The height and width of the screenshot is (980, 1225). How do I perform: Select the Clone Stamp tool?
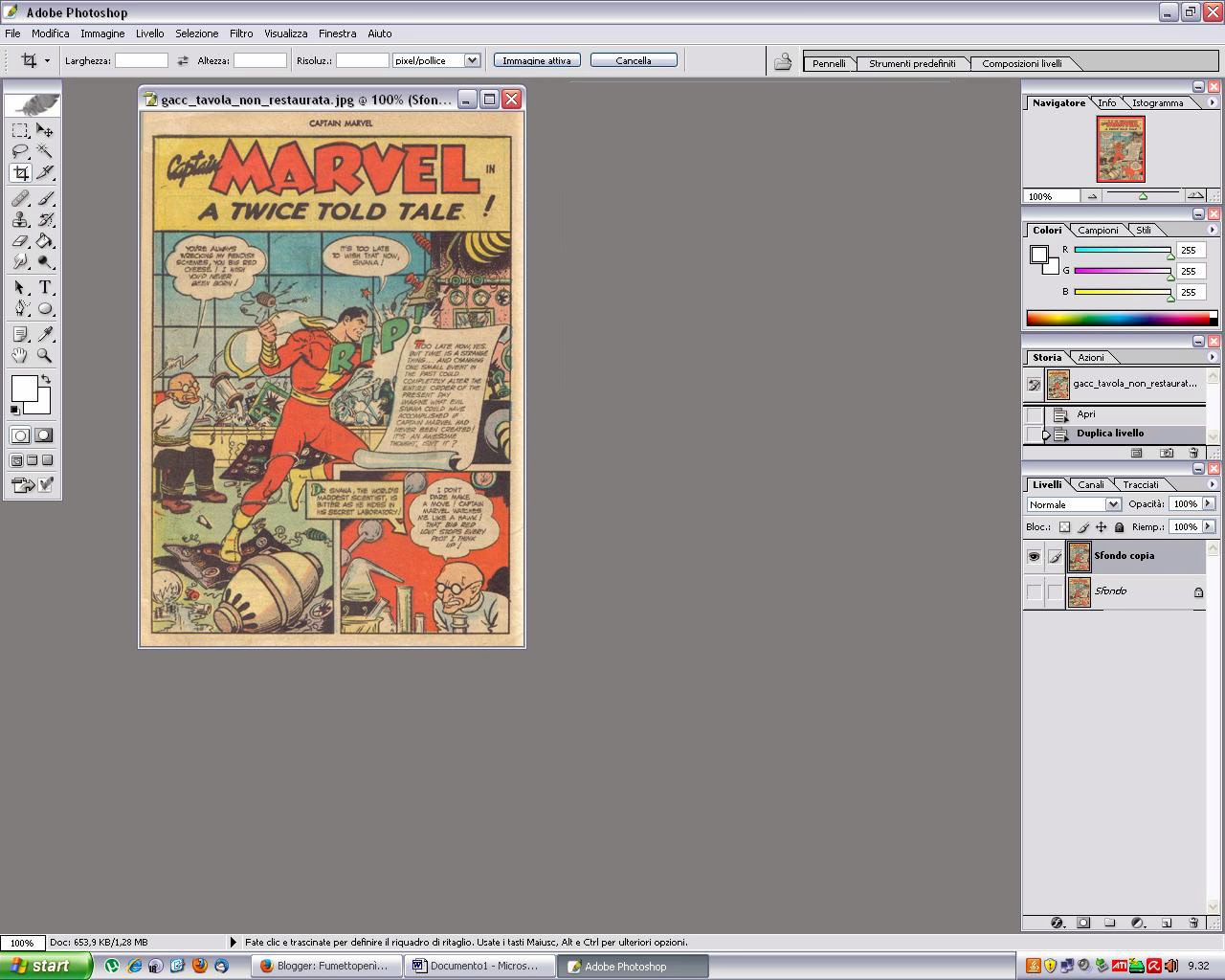(20, 219)
